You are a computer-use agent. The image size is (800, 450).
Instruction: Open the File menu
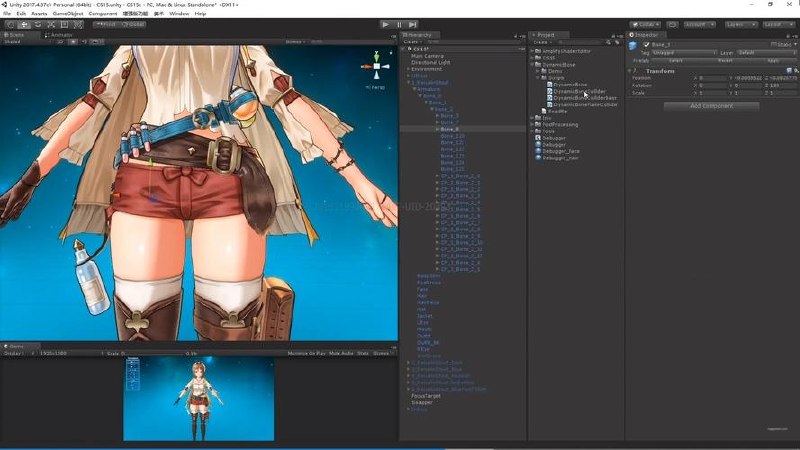[7, 14]
